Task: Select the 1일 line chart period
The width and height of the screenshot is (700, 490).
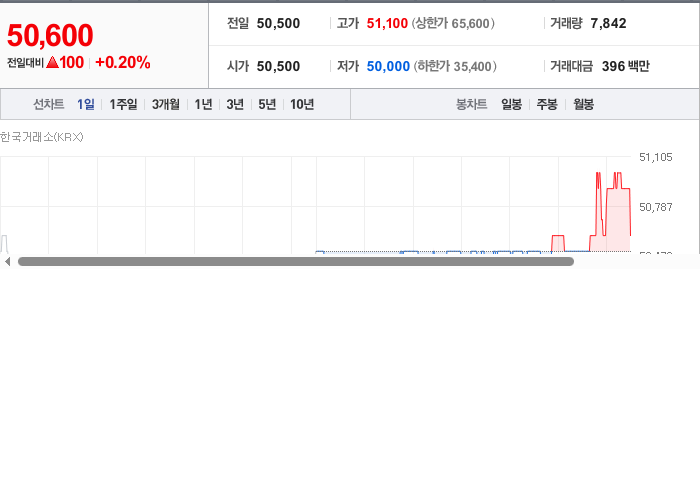Action: pos(86,104)
